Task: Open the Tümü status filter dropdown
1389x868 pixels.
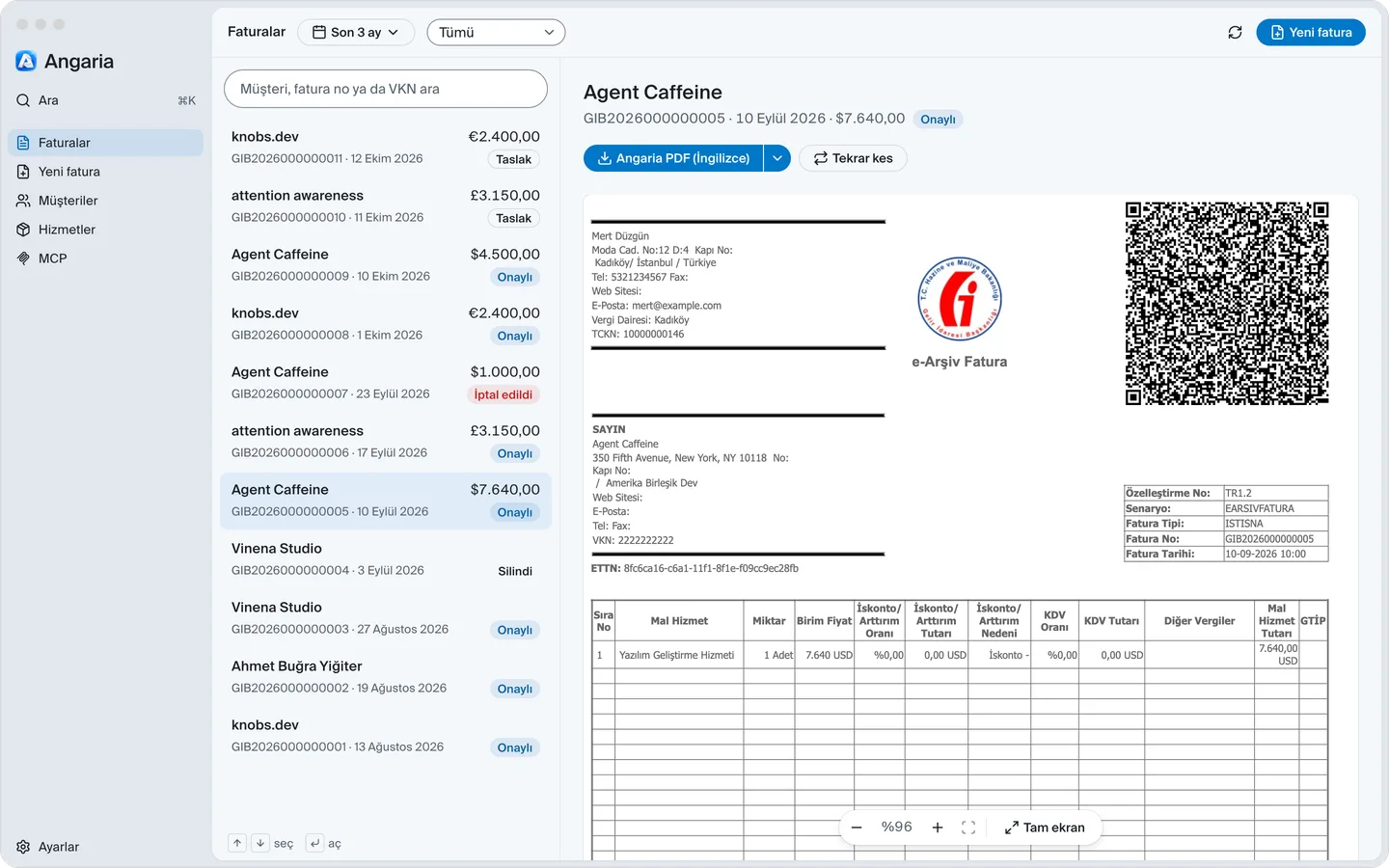Action: 496,32
